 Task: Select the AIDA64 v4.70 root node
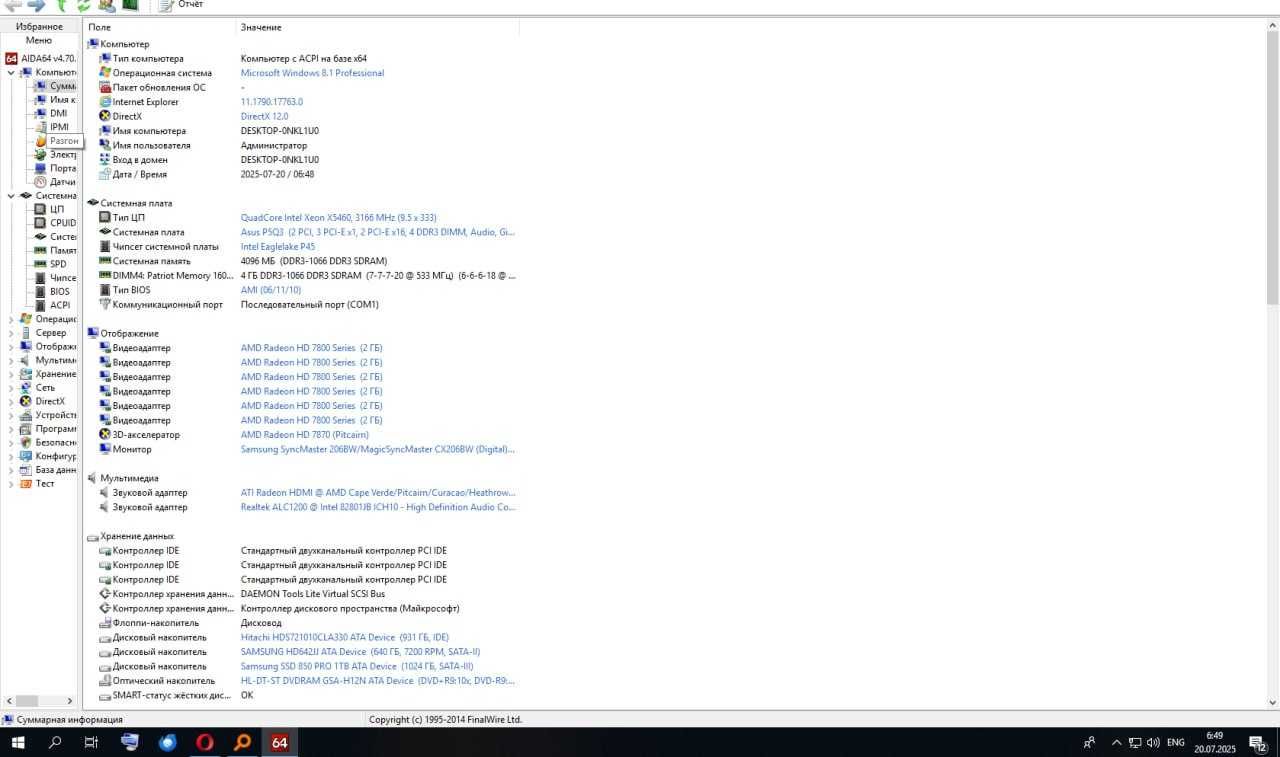[41, 58]
